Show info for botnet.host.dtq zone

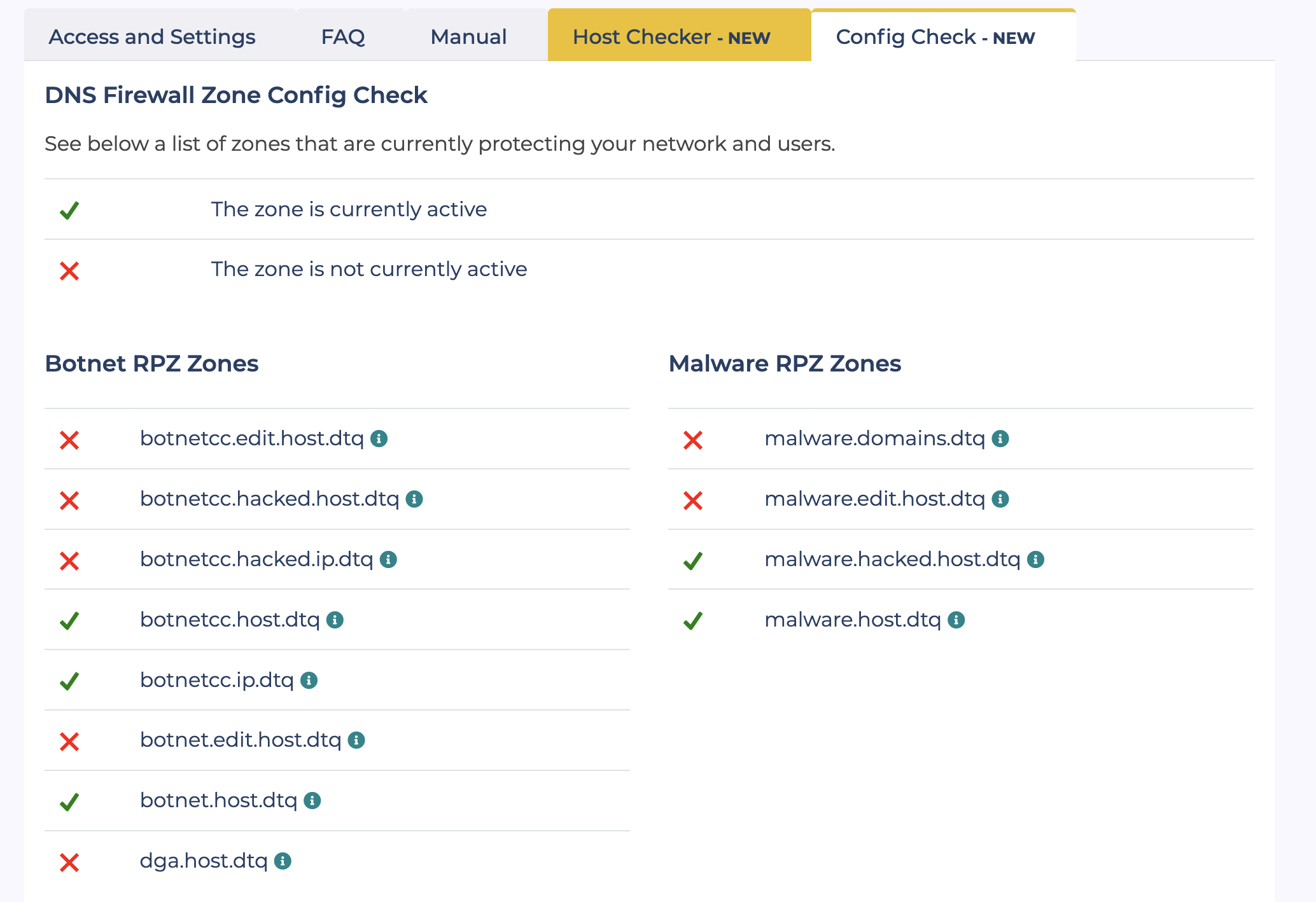pos(312,801)
